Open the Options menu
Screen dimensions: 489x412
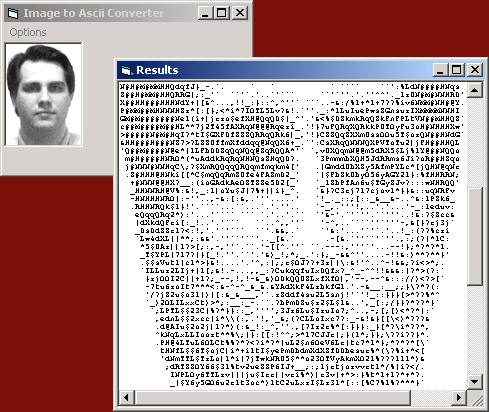tap(28, 32)
